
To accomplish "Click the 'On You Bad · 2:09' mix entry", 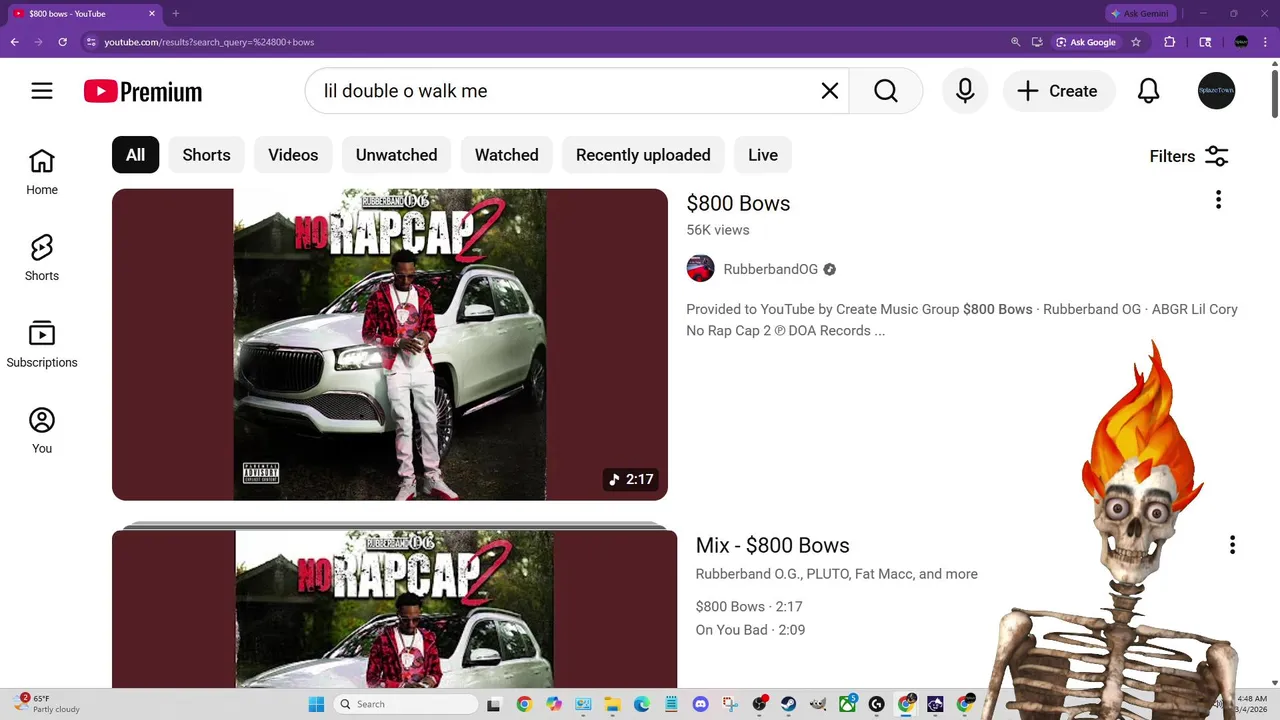I will pos(750,630).
